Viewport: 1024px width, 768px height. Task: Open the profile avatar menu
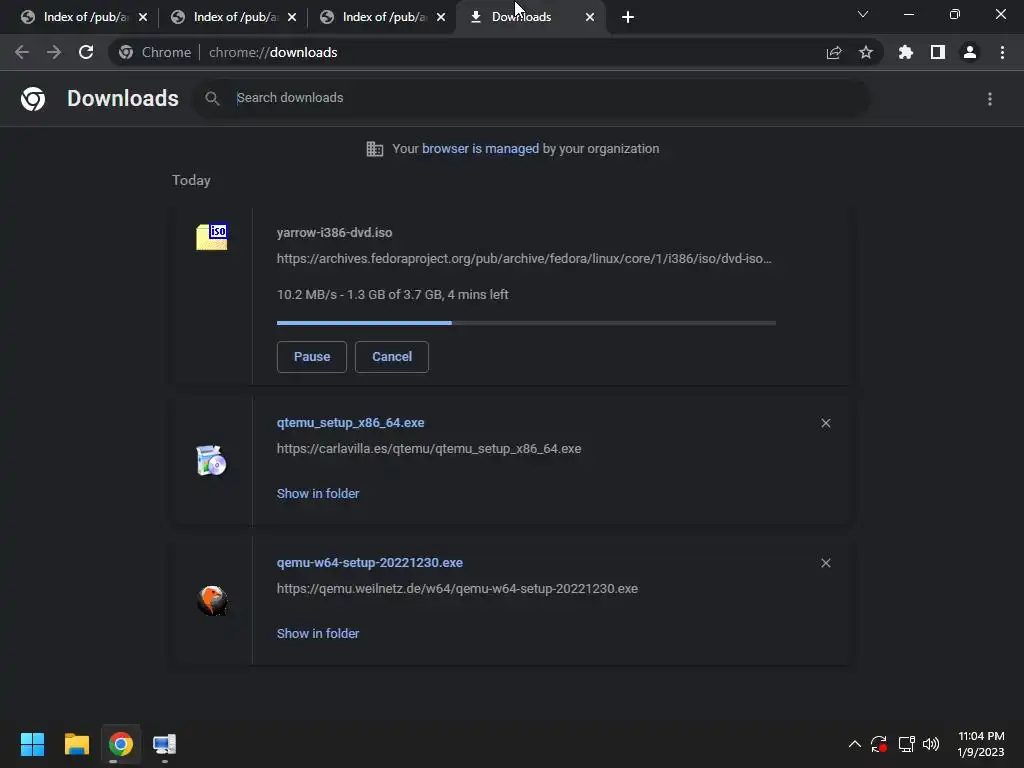970,52
